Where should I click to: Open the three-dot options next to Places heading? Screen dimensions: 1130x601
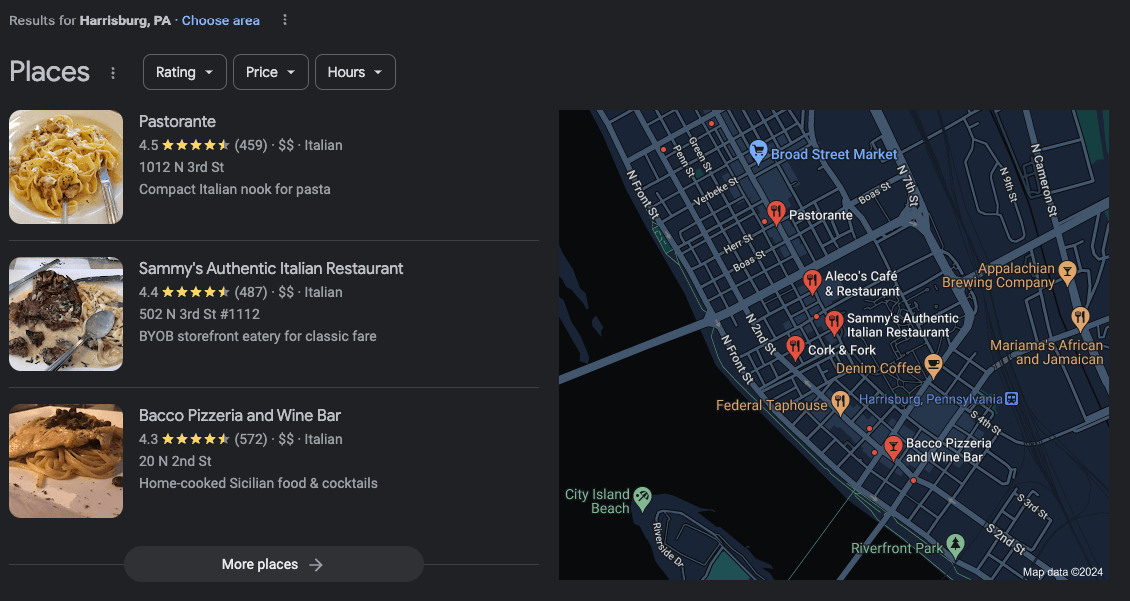coord(112,73)
